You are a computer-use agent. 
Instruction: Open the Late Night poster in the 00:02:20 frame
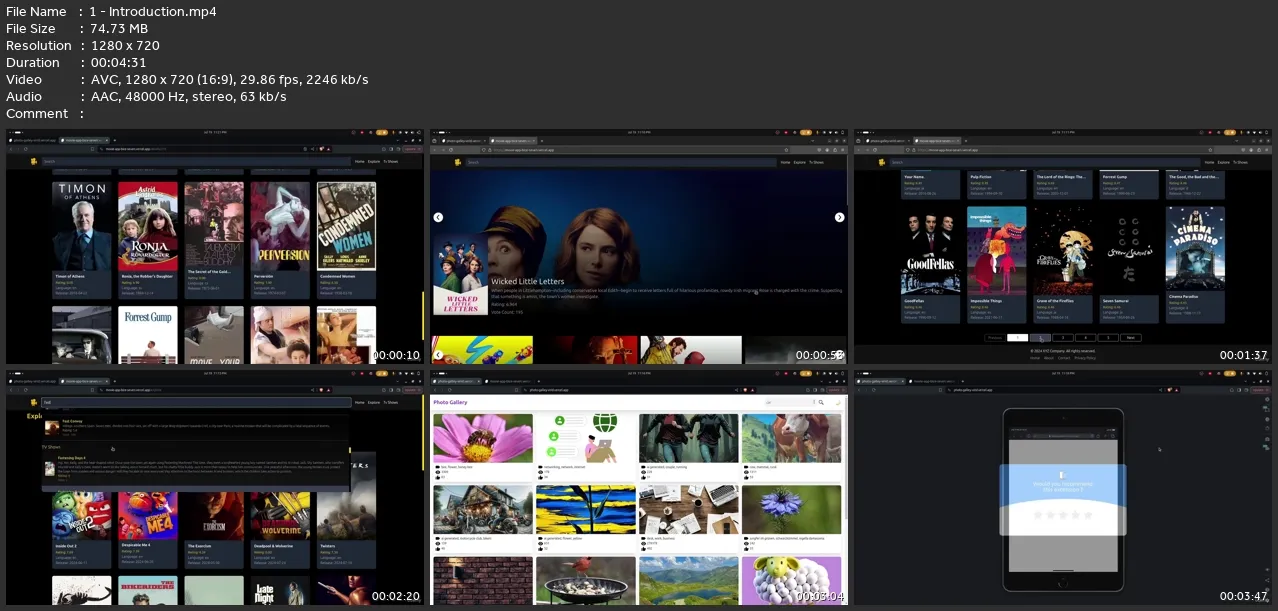[x=280, y=590]
